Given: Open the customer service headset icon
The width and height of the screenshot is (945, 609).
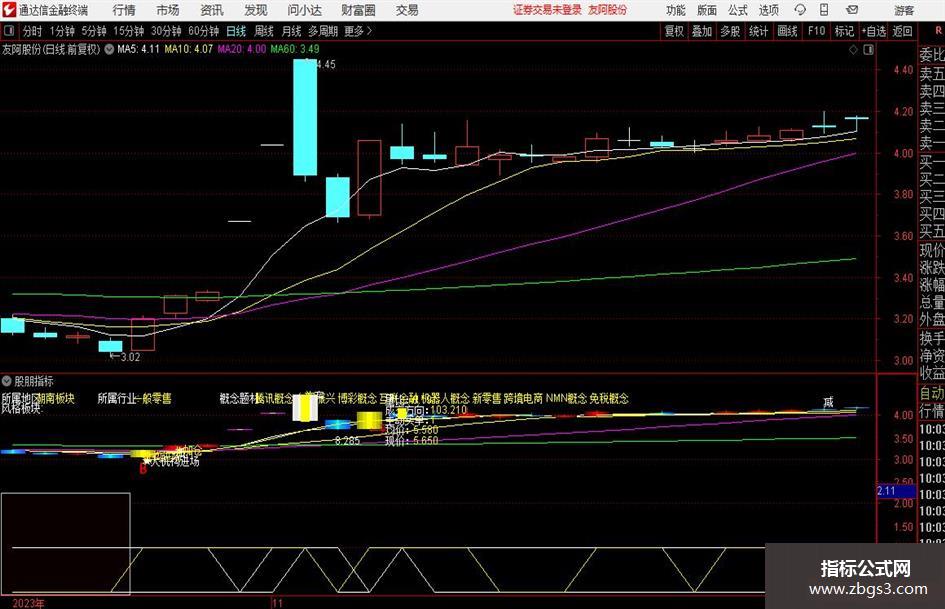Looking at the screenshot, I should 800,10.
